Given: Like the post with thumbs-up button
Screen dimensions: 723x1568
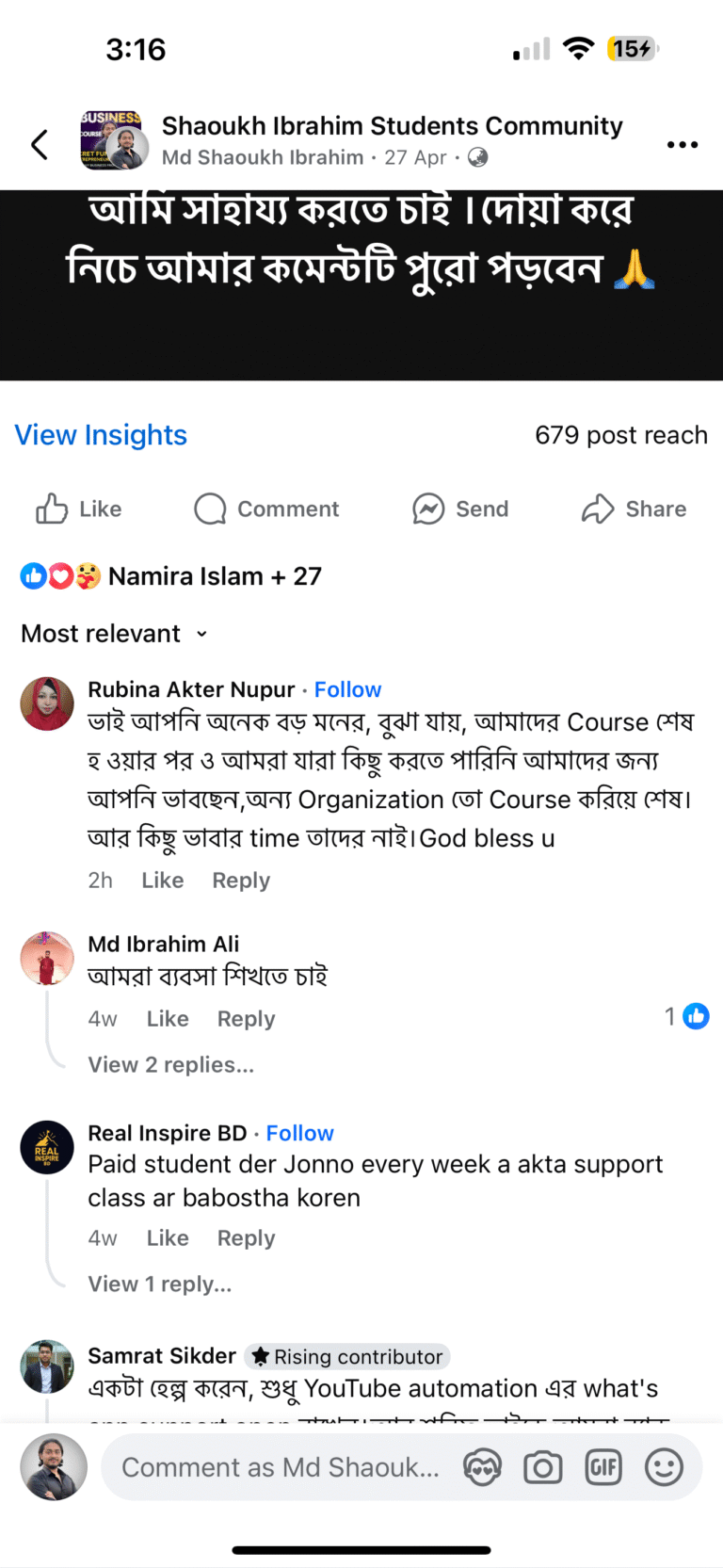Looking at the screenshot, I should (x=79, y=509).
